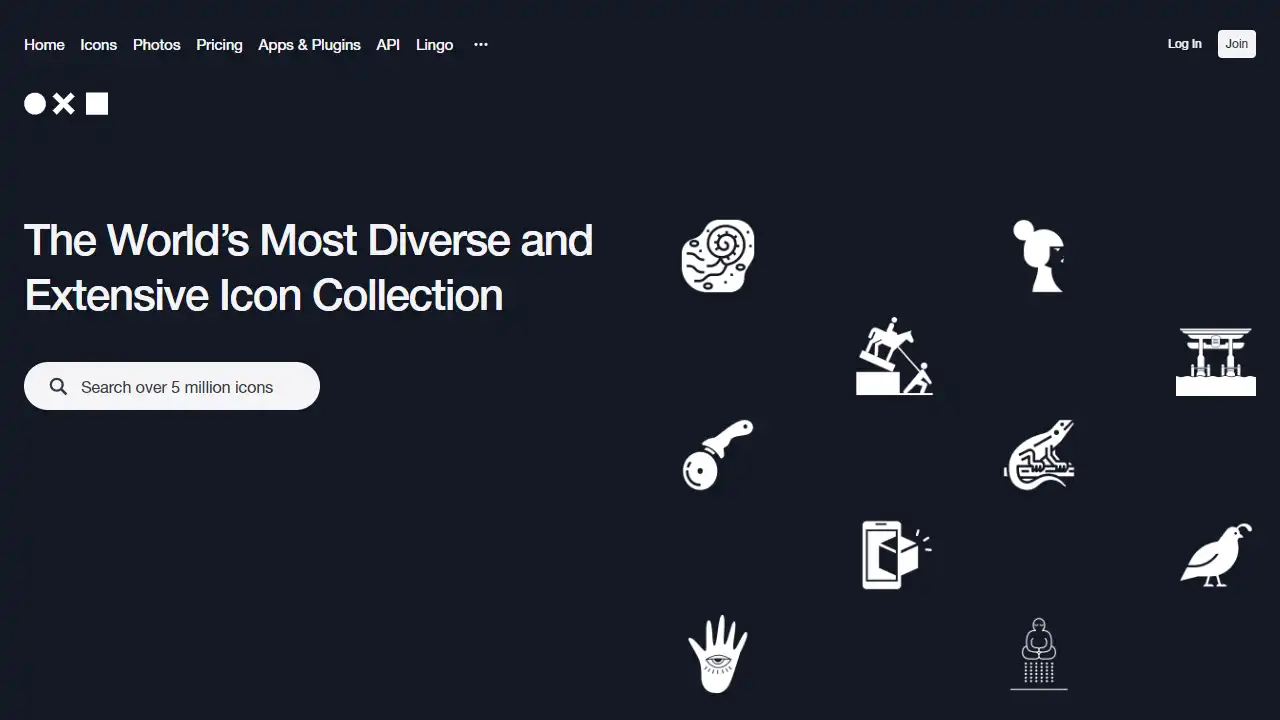Click the magnifying glass search icon
Screen dimensions: 1280x720
pos(58,386)
